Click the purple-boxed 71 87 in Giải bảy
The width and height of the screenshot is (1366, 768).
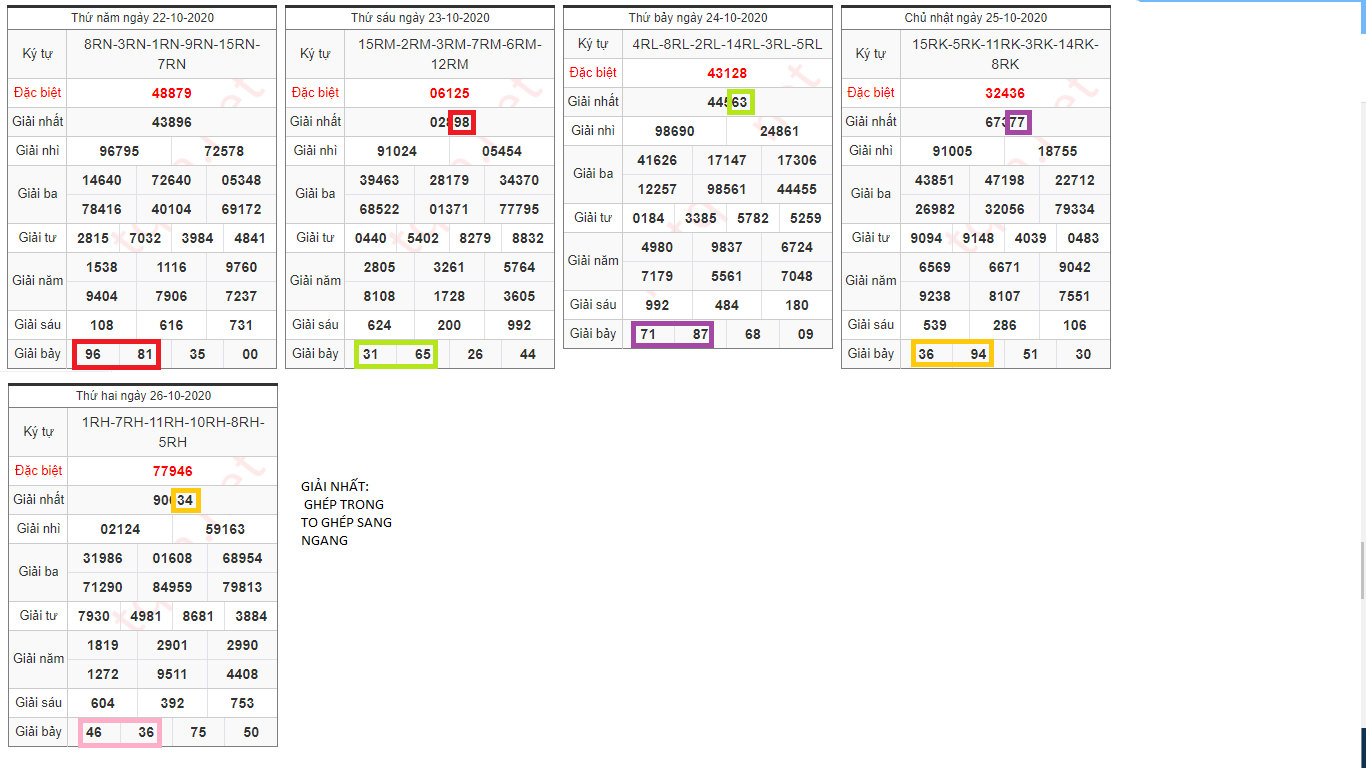[x=673, y=334]
